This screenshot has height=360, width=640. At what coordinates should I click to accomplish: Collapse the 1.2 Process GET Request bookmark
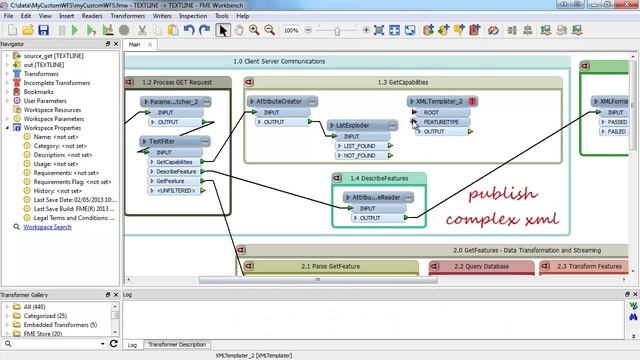[x=130, y=82]
